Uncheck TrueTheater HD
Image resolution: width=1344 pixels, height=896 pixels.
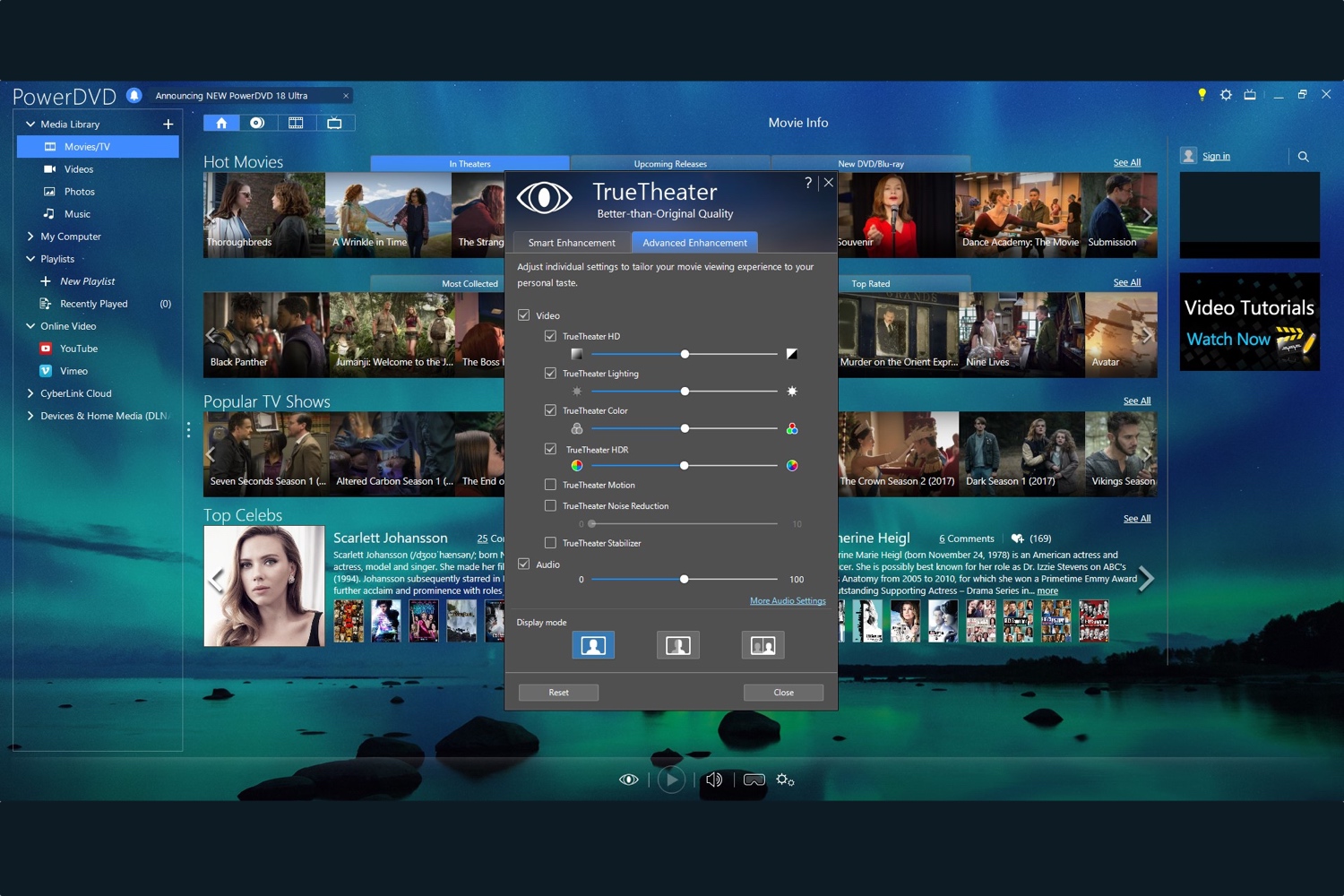coord(550,336)
